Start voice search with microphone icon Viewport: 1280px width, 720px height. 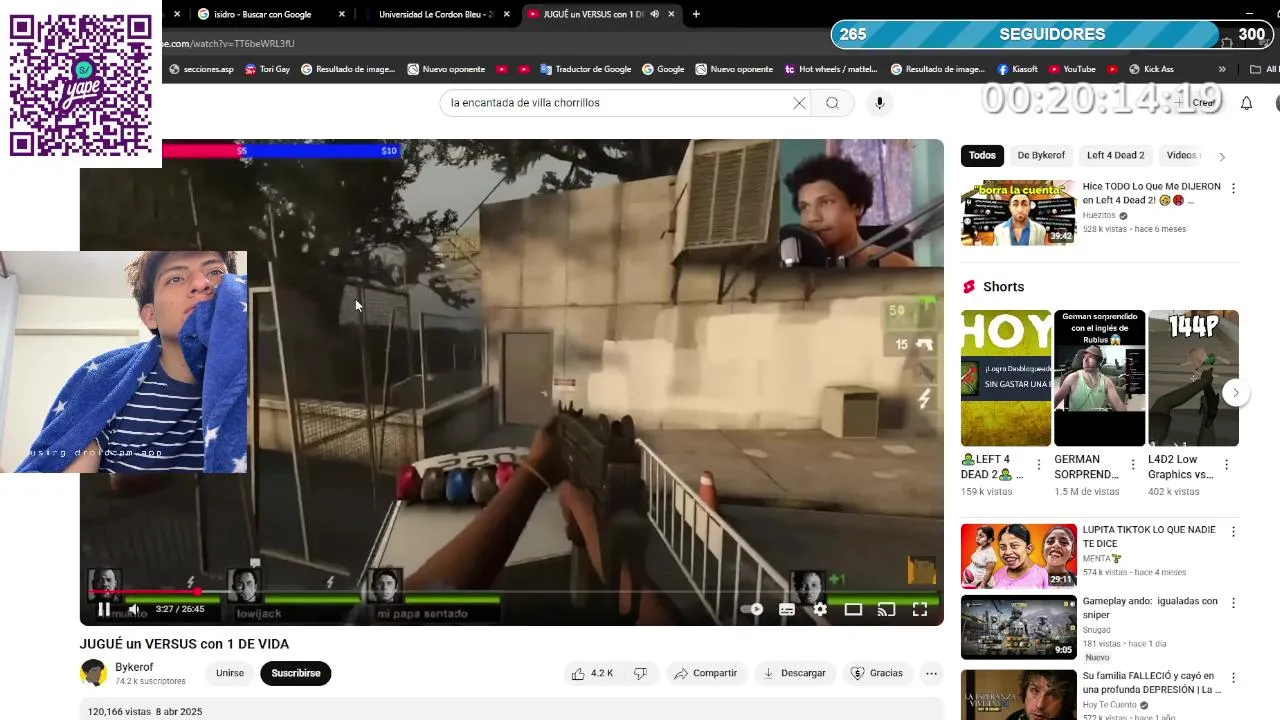tap(880, 103)
